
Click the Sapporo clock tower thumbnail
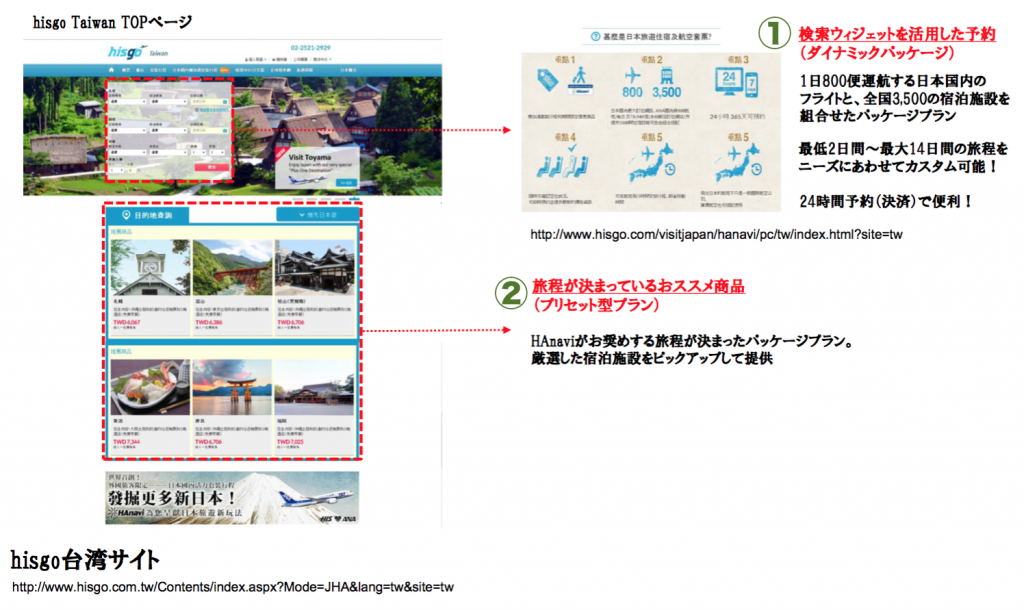tap(150, 268)
